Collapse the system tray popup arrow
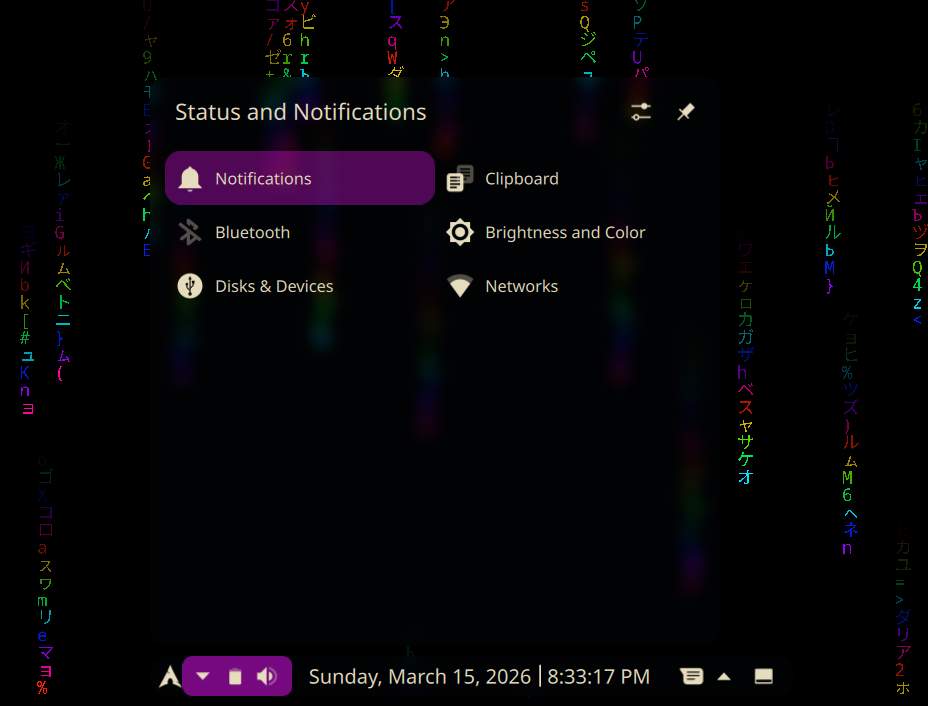928x706 pixels. (x=203, y=677)
